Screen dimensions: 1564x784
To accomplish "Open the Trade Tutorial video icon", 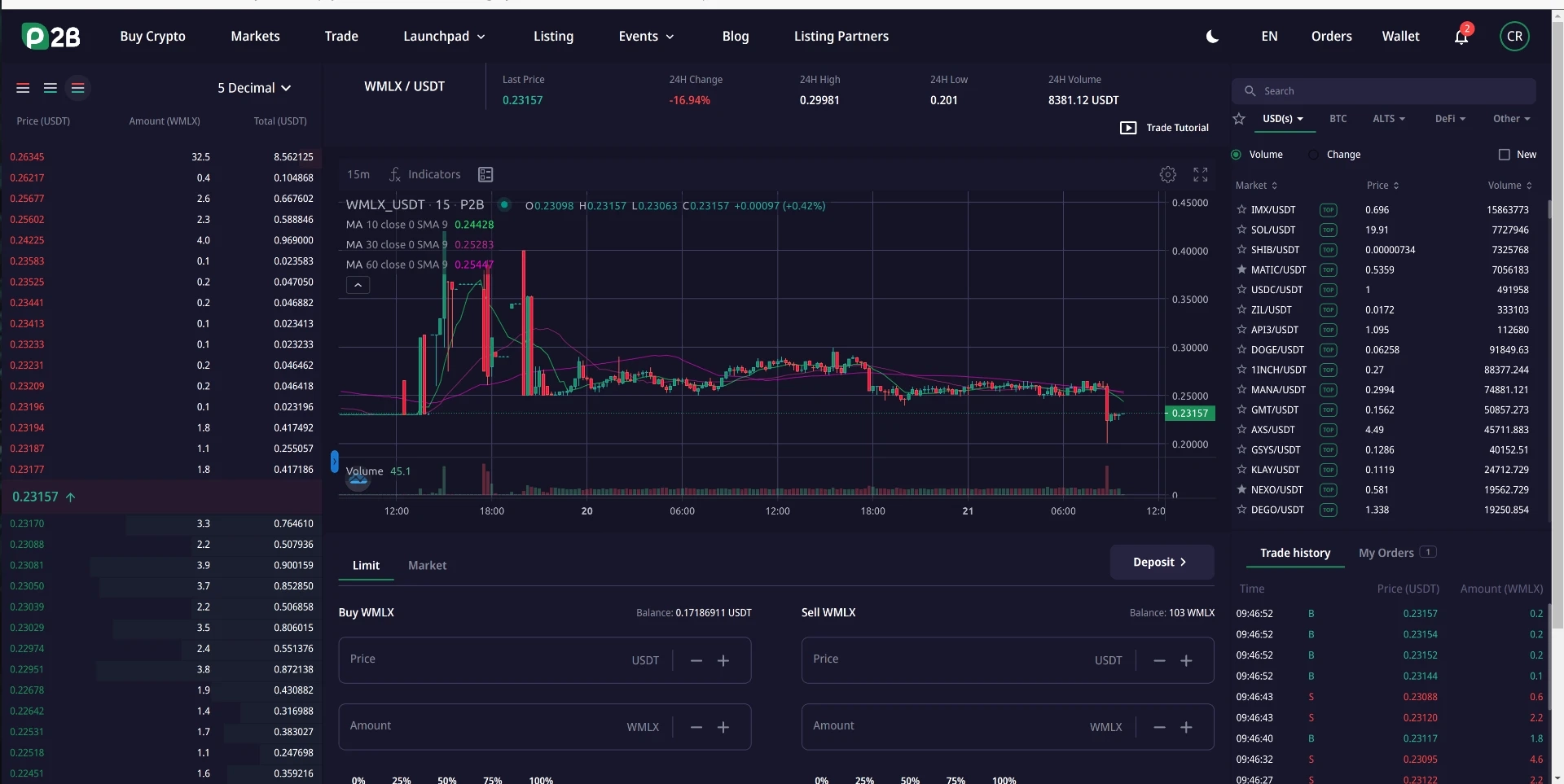I will [1128, 128].
